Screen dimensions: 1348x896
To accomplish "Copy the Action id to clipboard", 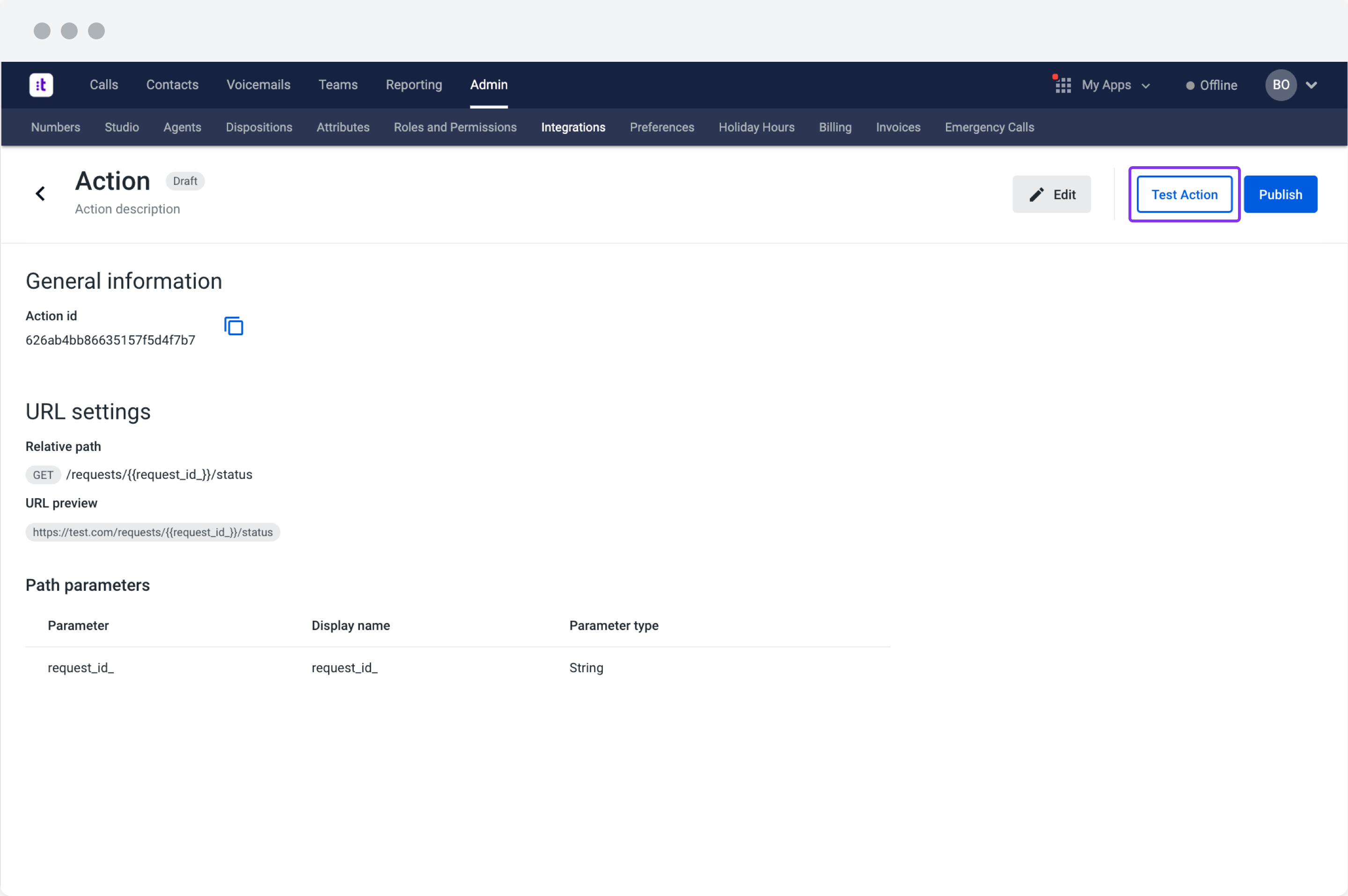I will pos(234,326).
